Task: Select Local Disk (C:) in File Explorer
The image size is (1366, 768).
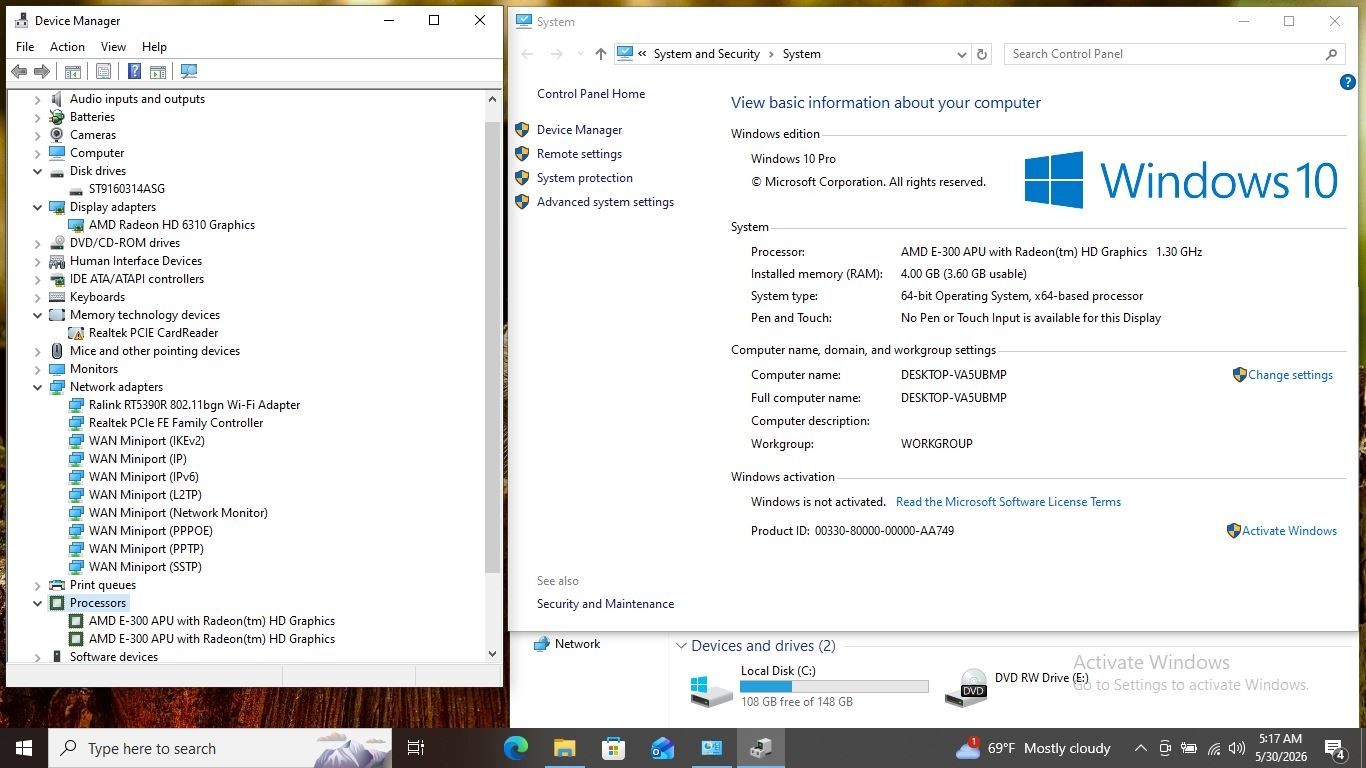Action: [810, 686]
